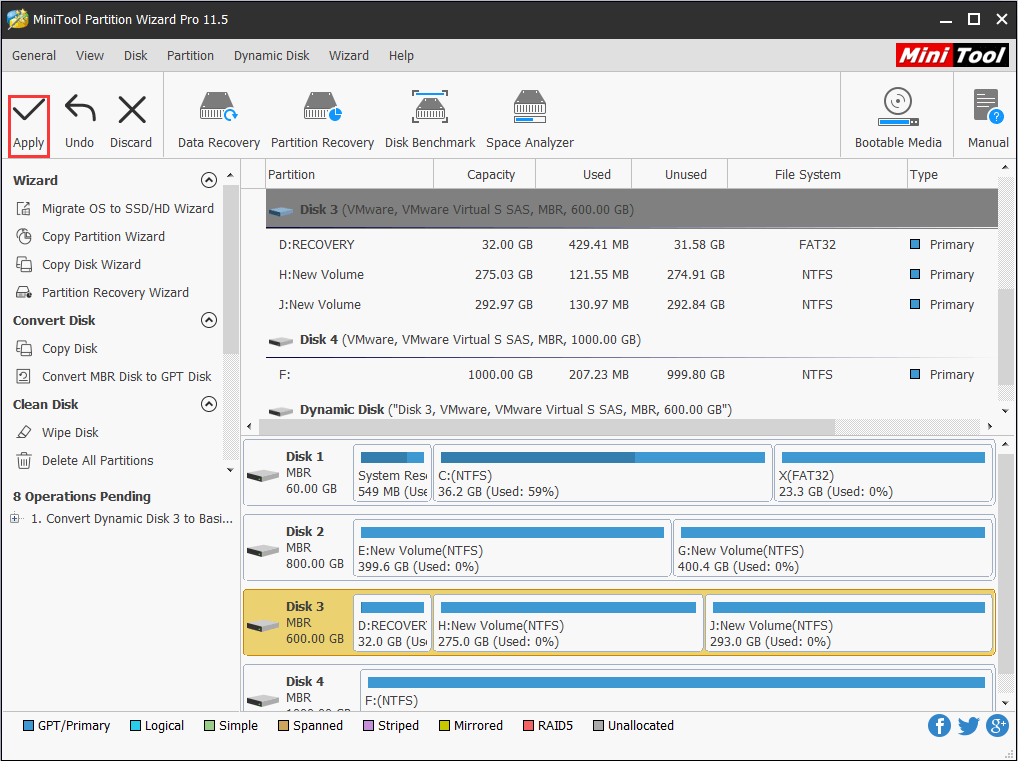Viewport: 1018px width, 761px height.
Task: Collapse the Convert Disk section
Action: [x=208, y=320]
